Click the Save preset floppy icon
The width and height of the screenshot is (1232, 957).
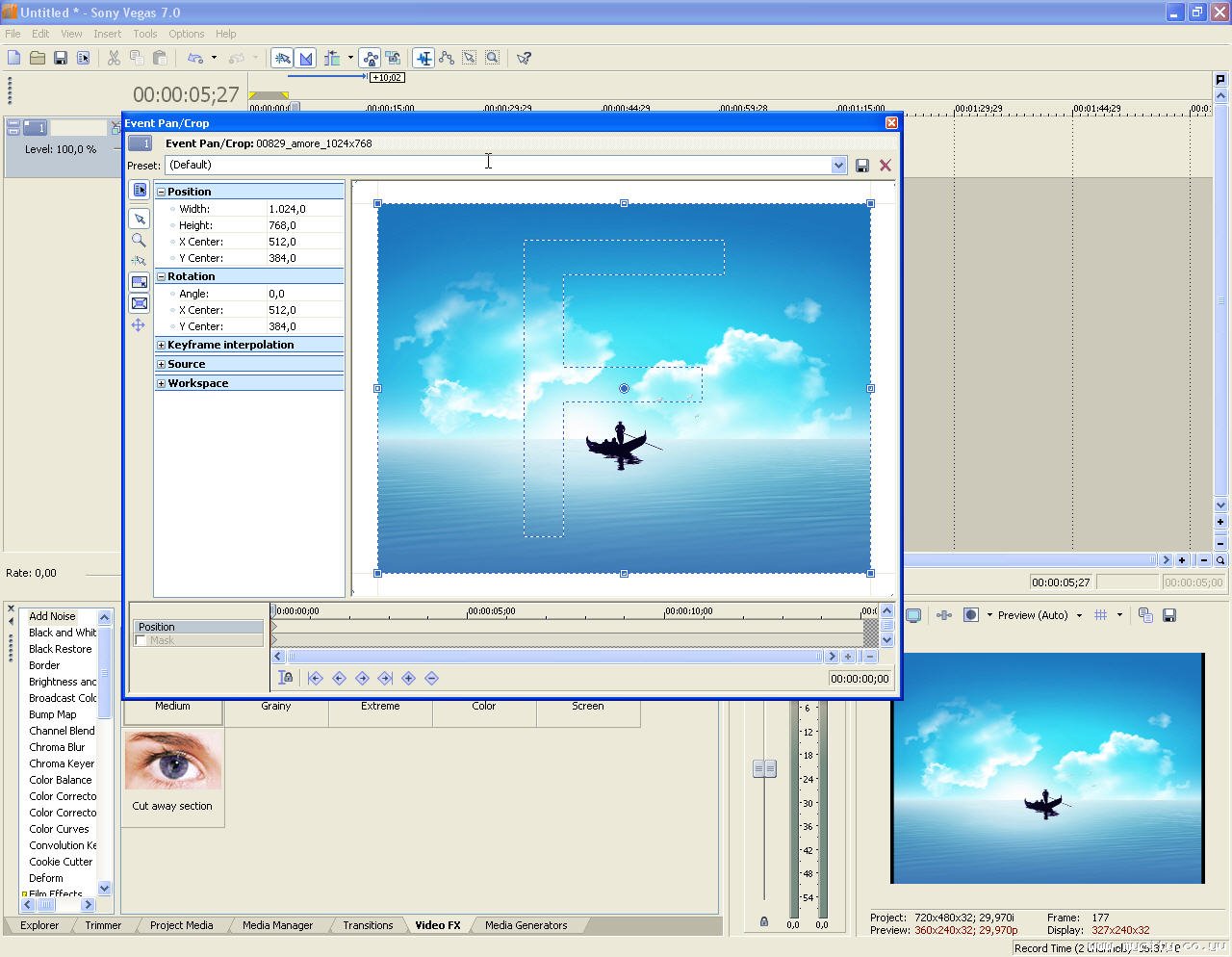[862, 166]
